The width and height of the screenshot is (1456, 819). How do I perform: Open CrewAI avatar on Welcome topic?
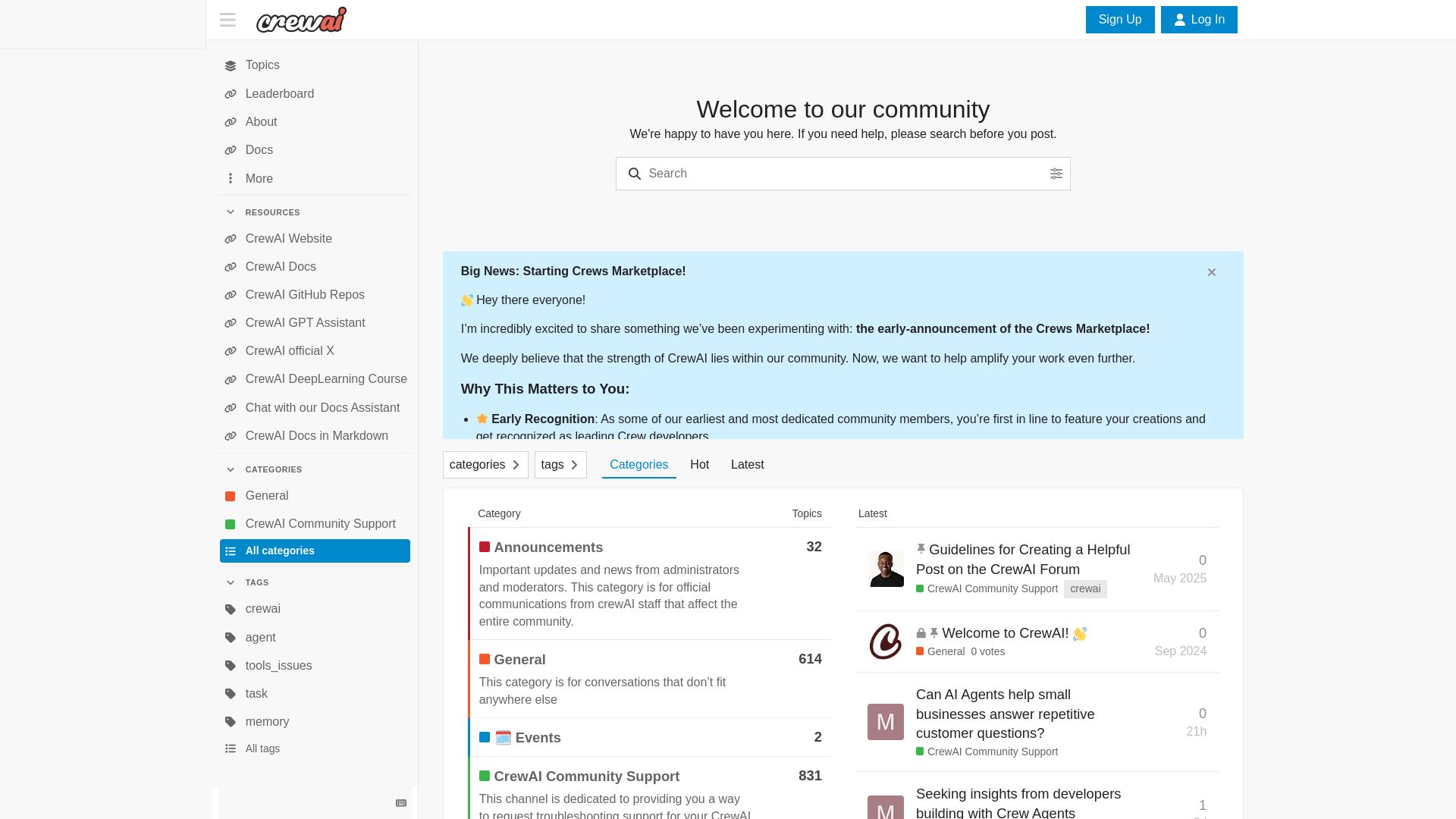pyautogui.click(x=886, y=642)
